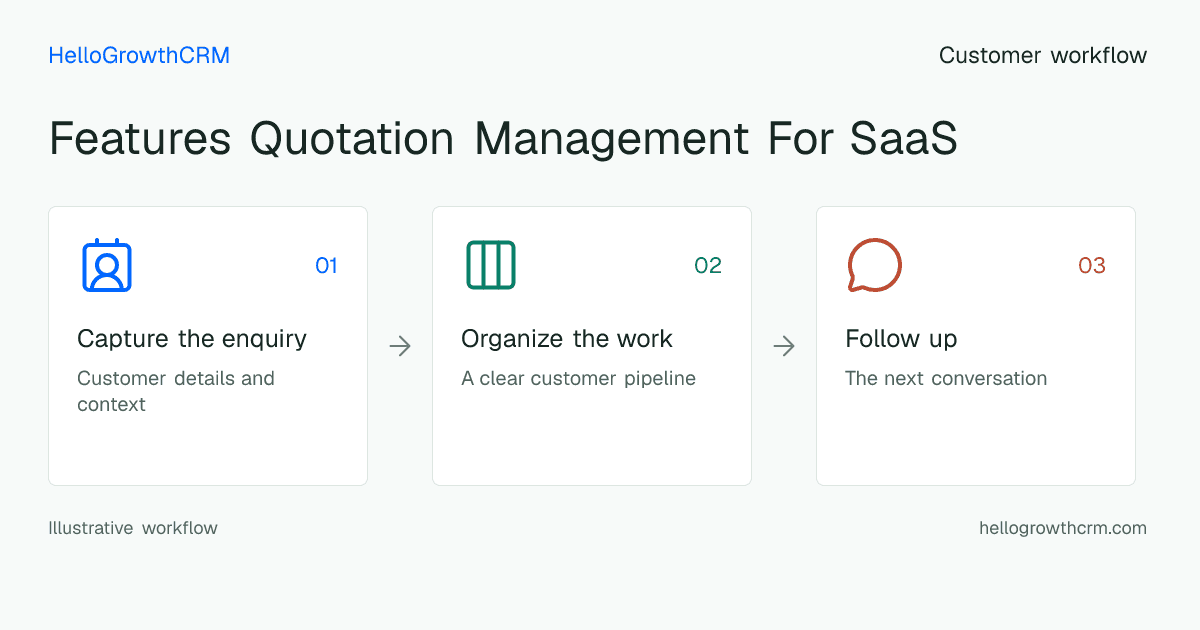1200x630 pixels.
Task: Click the arrow after Capture the enquiry card
Action: click(x=400, y=346)
